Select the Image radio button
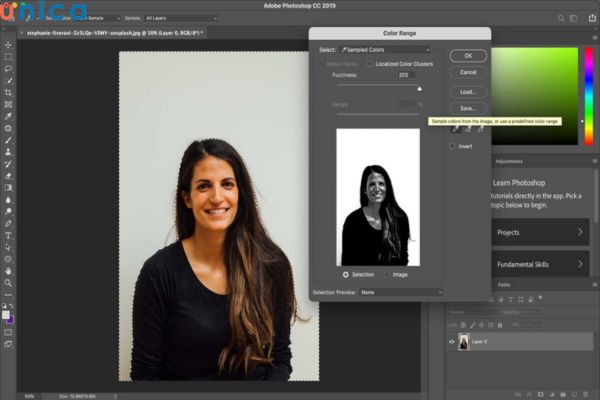This screenshot has height=400, width=600. (387, 274)
